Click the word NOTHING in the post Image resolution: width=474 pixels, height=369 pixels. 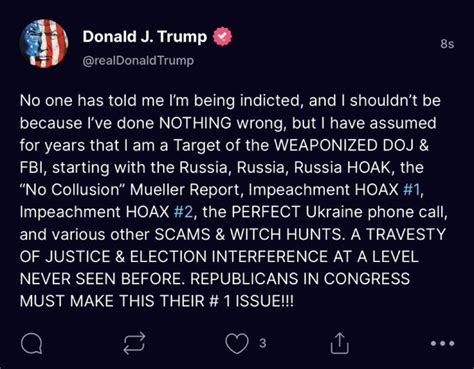point(195,123)
